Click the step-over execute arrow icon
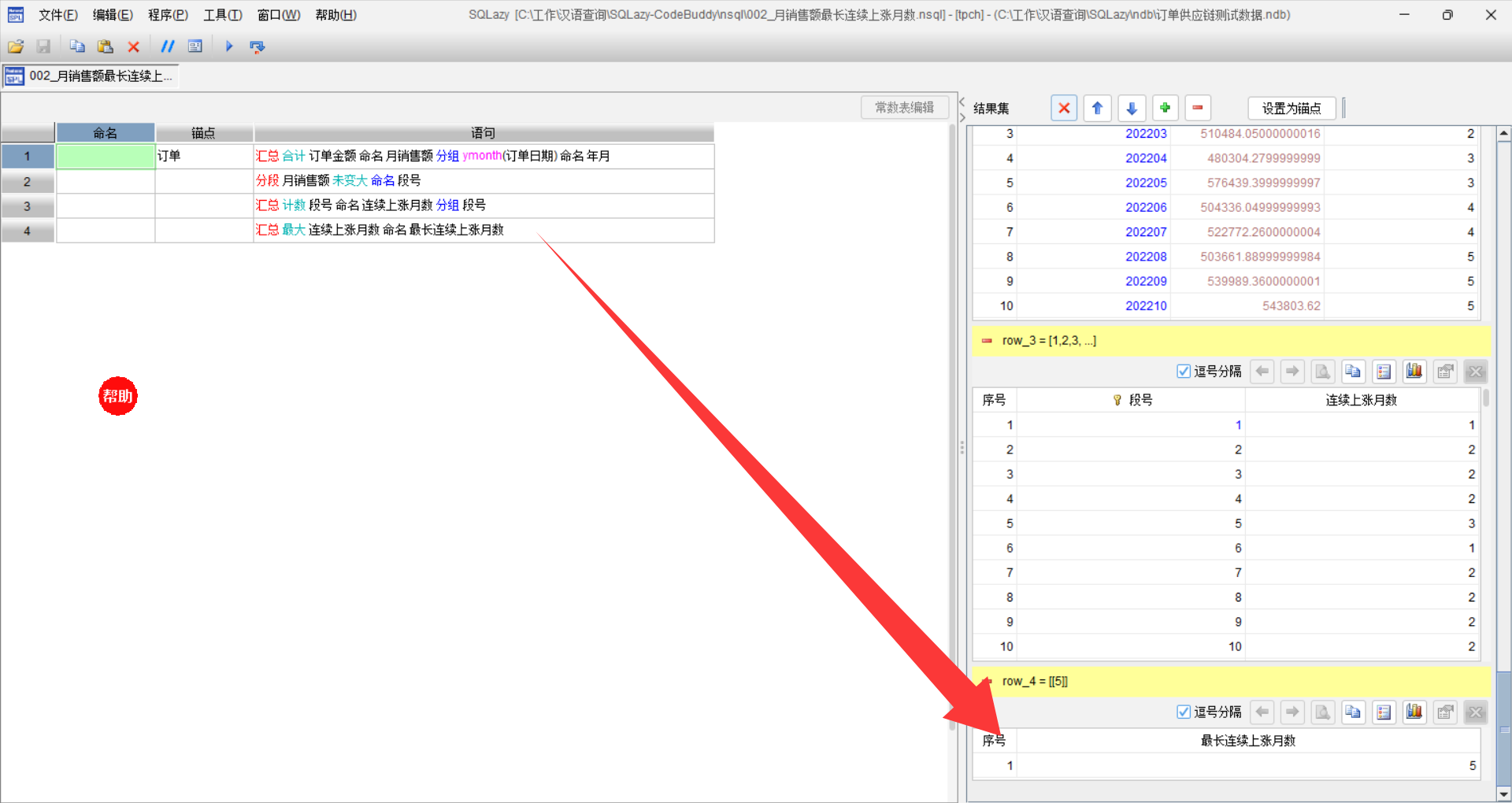Screen dimensions: 1512x803 click(257, 46)
